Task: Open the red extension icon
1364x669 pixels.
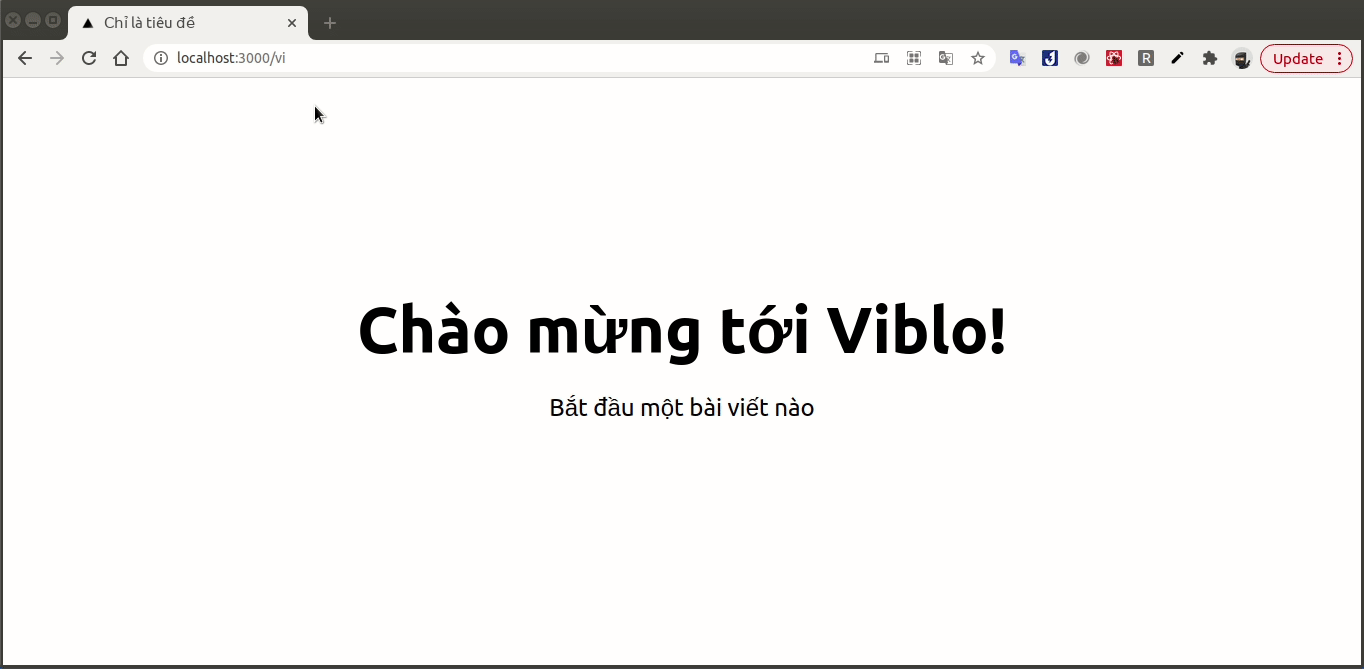Action: (x=1113, y=58)
